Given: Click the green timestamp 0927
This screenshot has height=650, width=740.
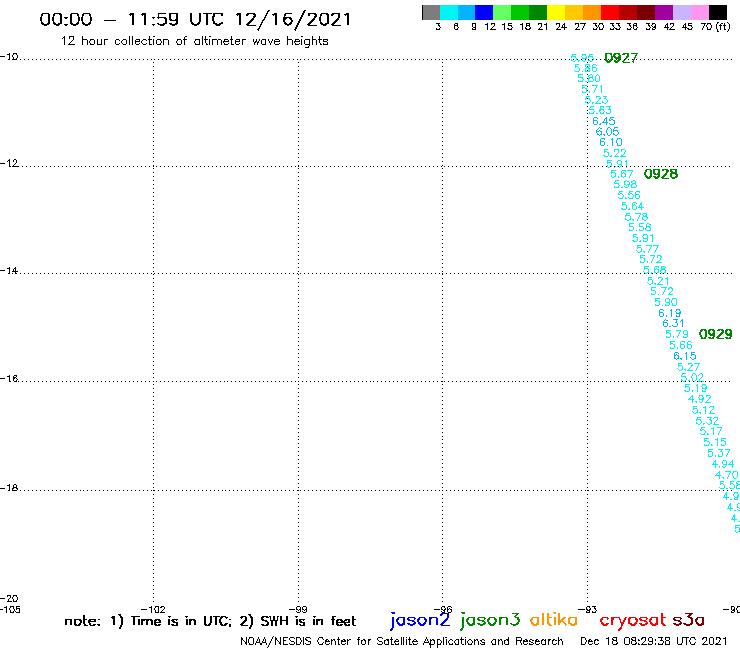Looking at the screenshot, I should click(x=621, y=58).
